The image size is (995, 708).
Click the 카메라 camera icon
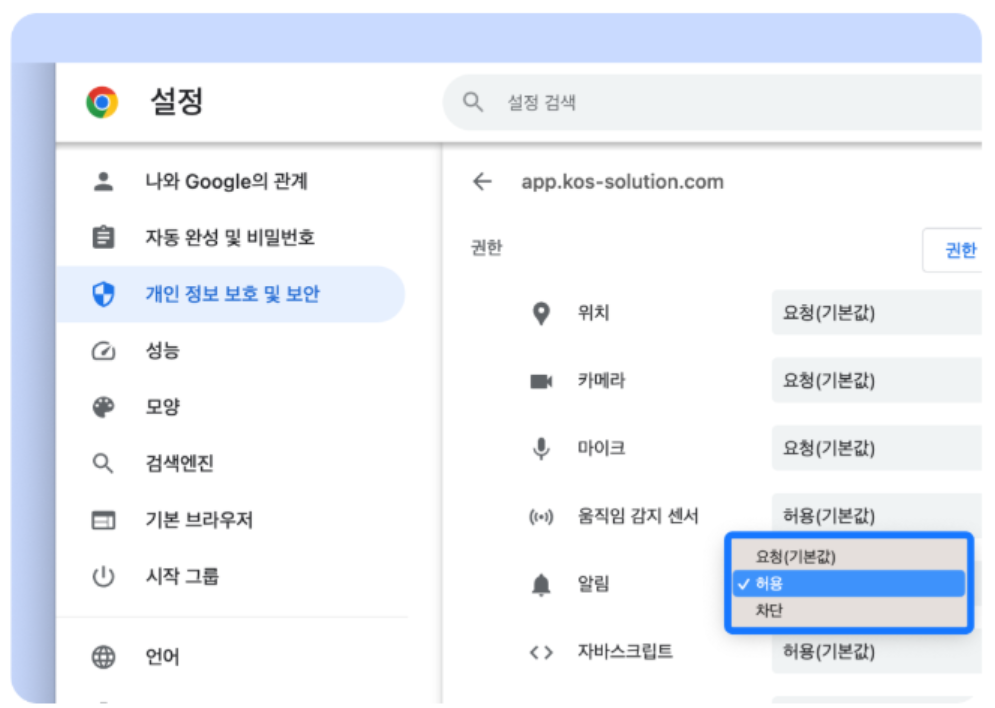541,381
